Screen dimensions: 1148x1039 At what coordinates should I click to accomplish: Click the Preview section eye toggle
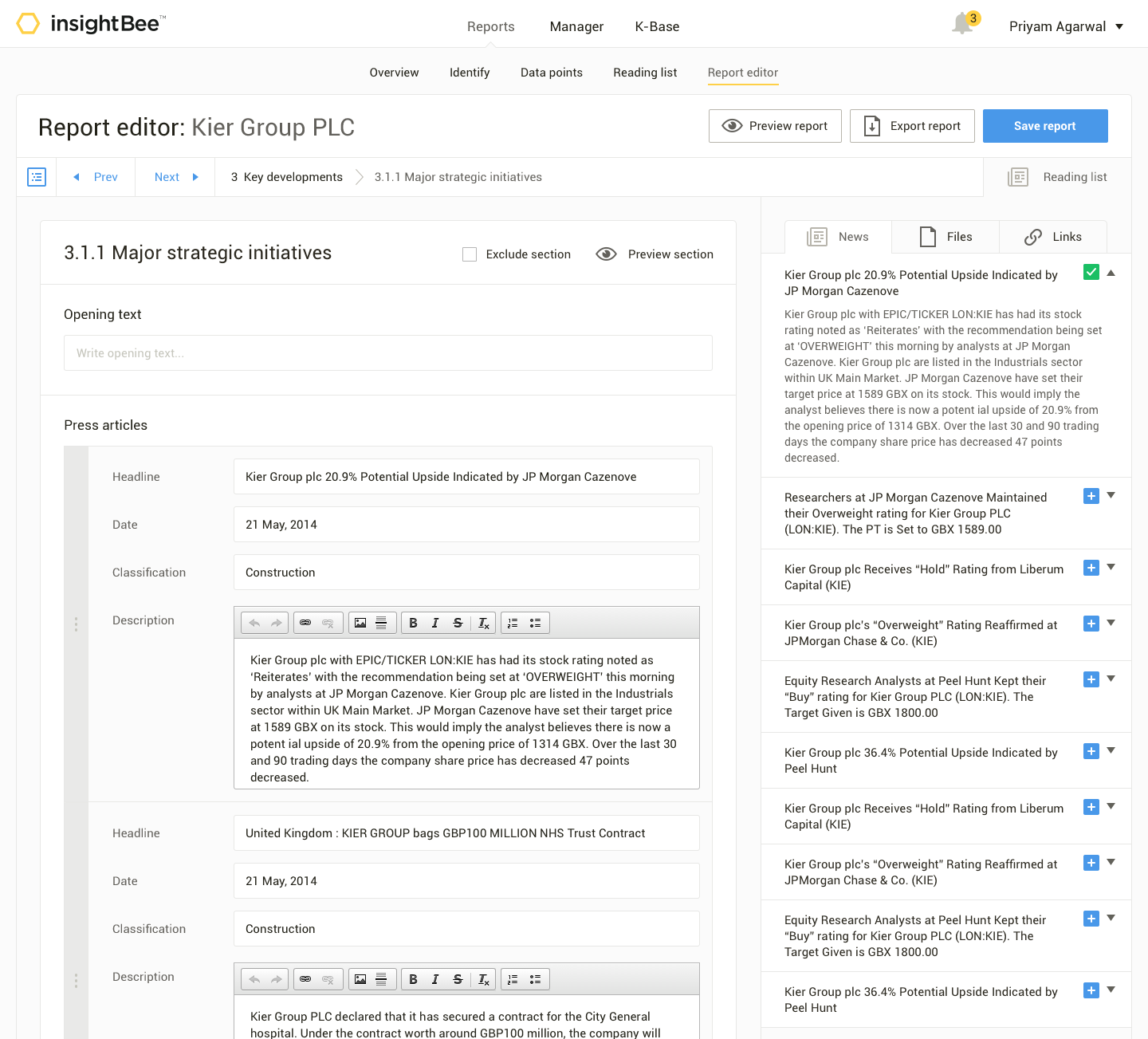(606, 254)
